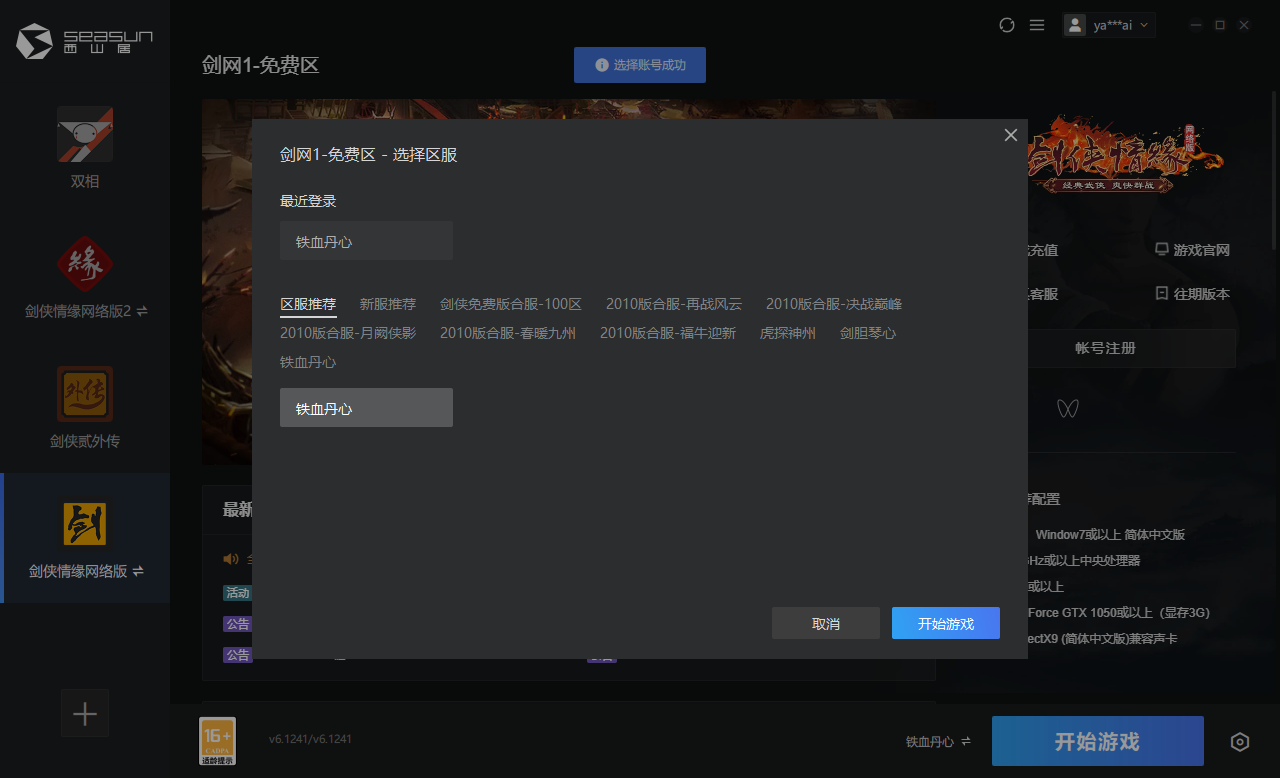Open 剑胆琴心 server group tab
The image size is (1280, 778).
(868, 333)
